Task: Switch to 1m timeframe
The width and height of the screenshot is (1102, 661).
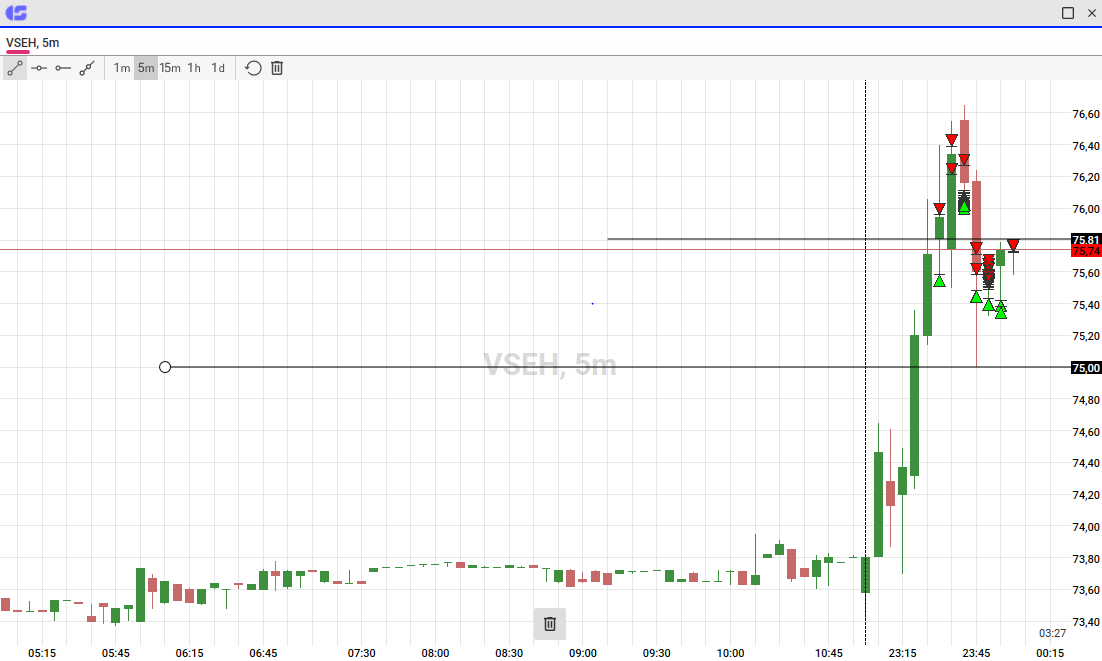Action: tap(122, 68)
